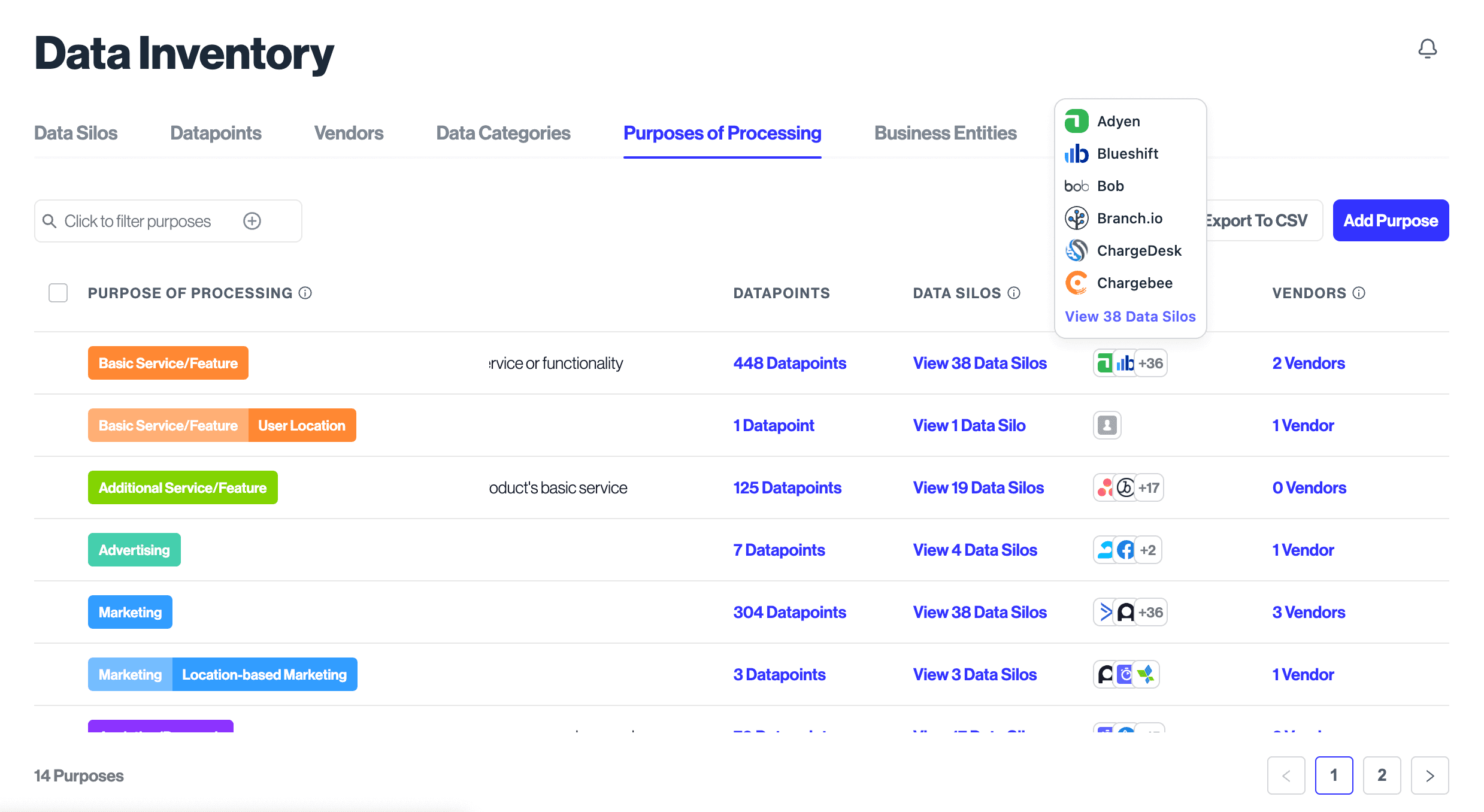Go to page 2 of the purposes list
Image resolution: width=1484 pixels, height=812 pixels.
coord(1382,775)
